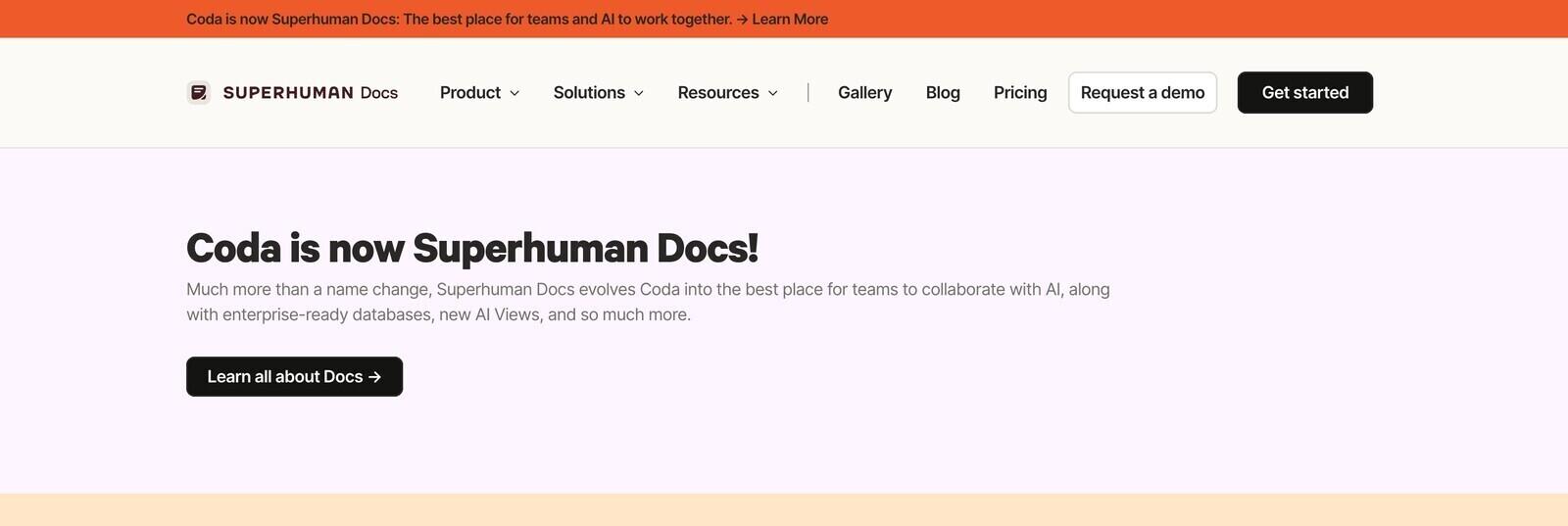Expand the Resources dropdown chevron
1568x526 pixels.
point(772,93)
